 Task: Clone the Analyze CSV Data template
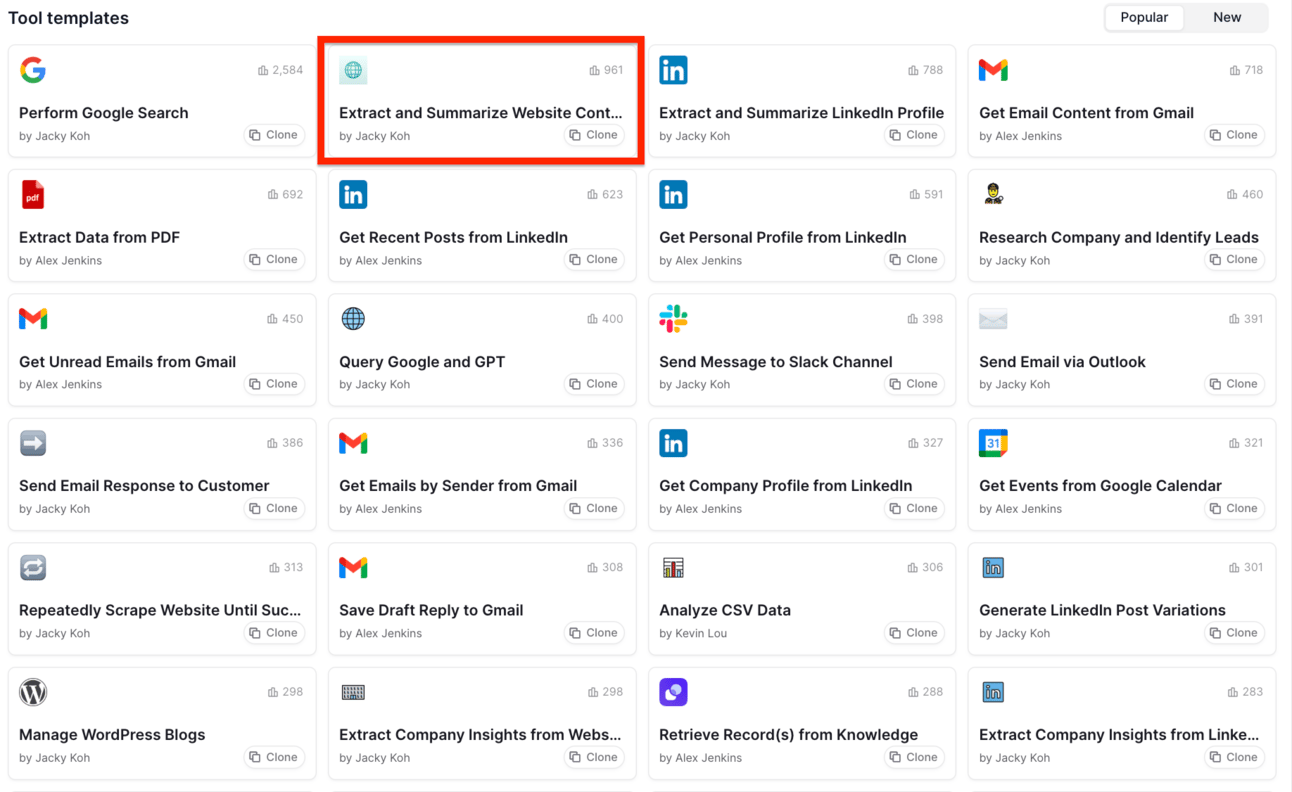[914, 633]
